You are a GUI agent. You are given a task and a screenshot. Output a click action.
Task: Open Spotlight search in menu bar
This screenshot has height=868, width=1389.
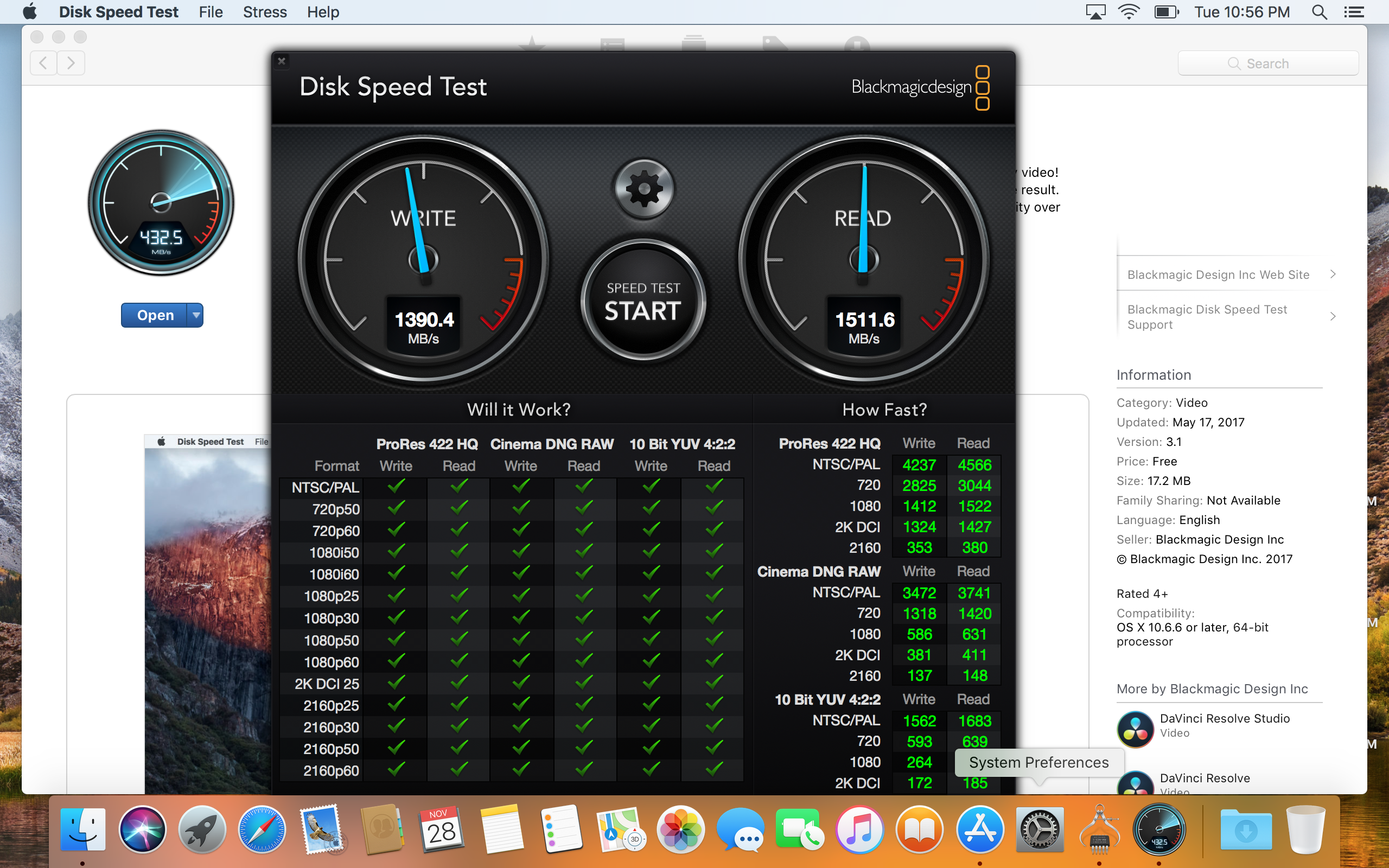tap(1320, 11)
